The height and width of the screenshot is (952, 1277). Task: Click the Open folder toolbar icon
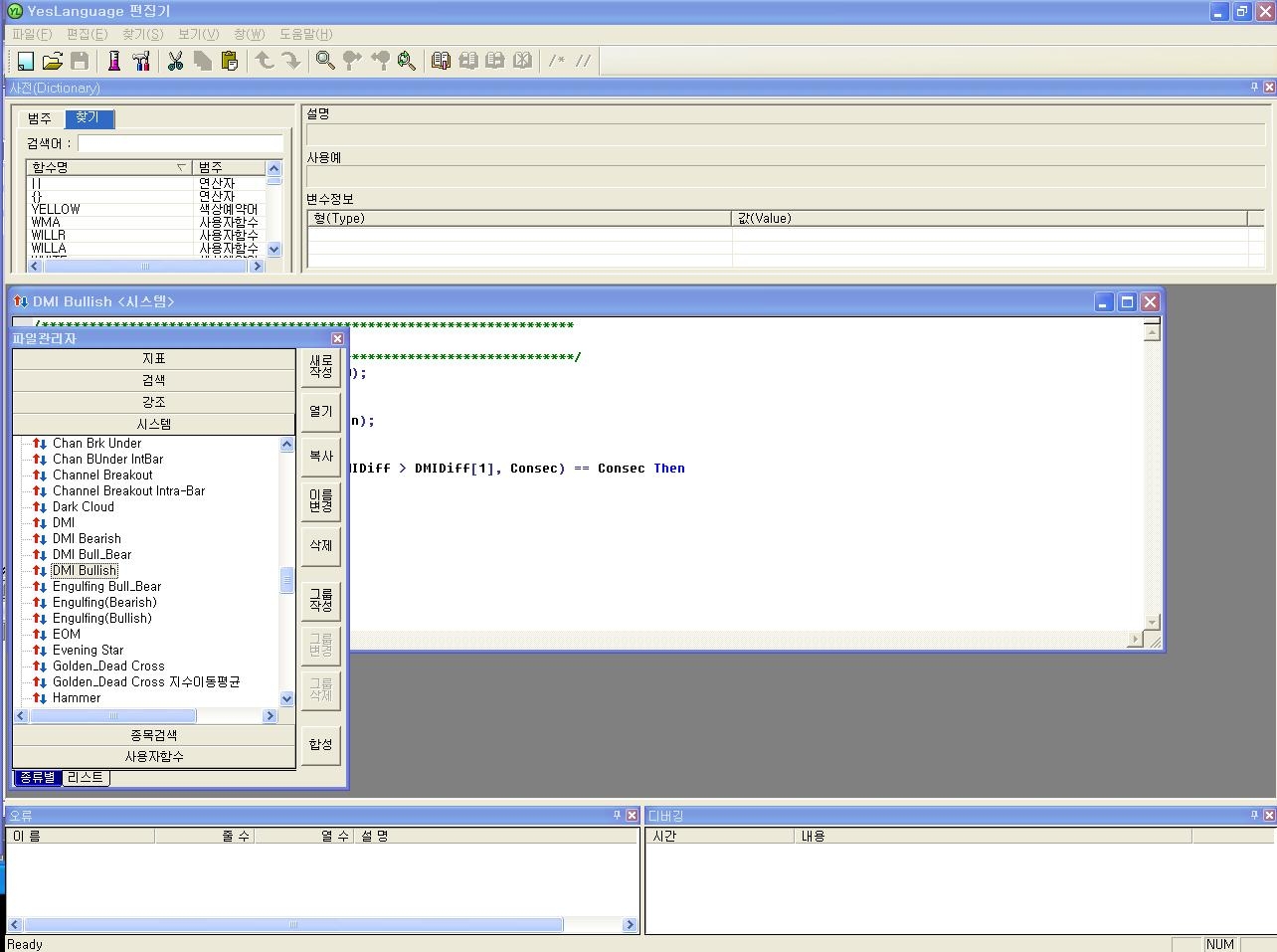click(x=53, y=61)
